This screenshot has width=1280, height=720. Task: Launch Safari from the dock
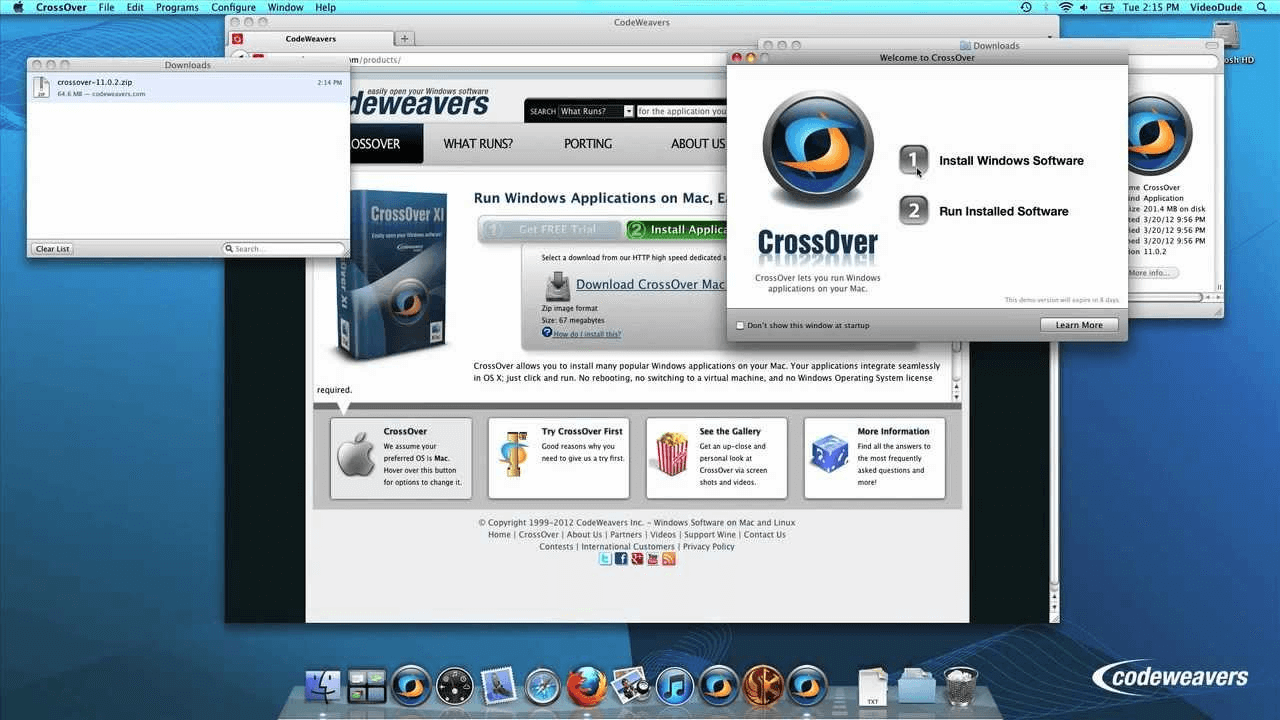(543, 688)
